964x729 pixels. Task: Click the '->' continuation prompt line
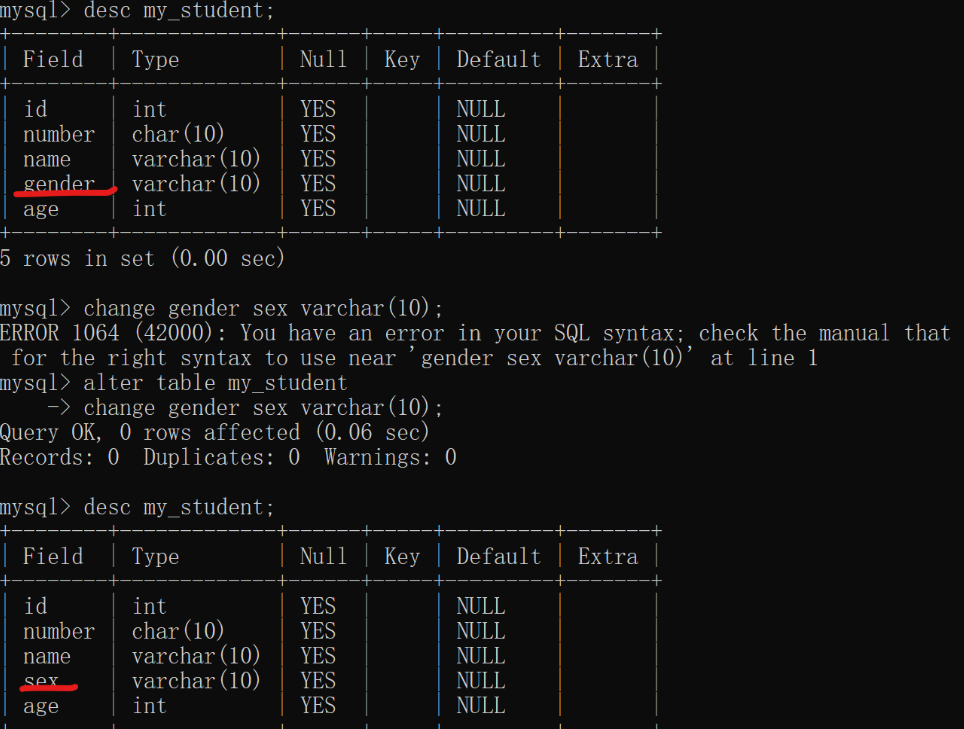tap(245, 408)
